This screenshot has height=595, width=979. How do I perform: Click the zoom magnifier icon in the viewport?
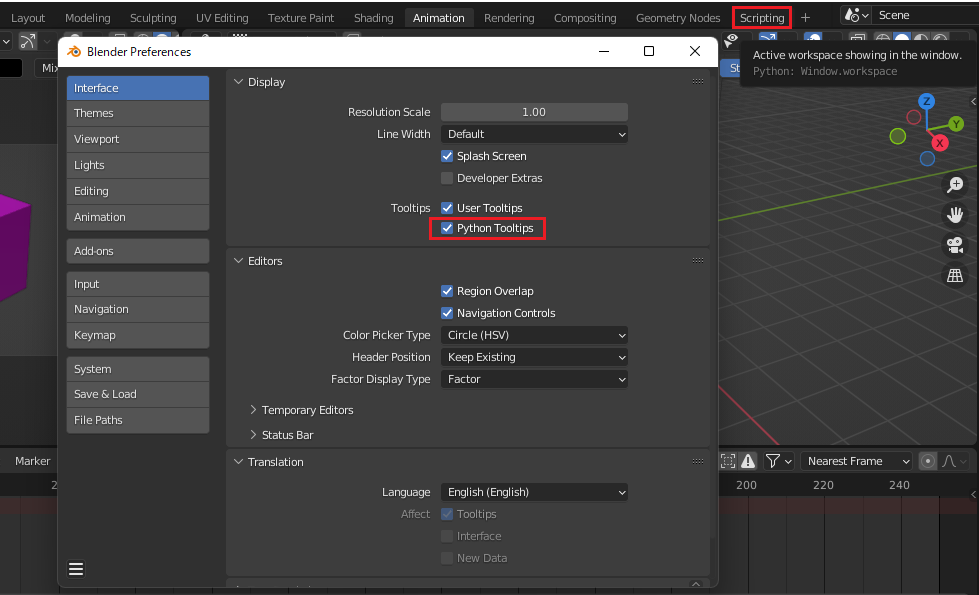pyautogui.click(x=955, y=185)
